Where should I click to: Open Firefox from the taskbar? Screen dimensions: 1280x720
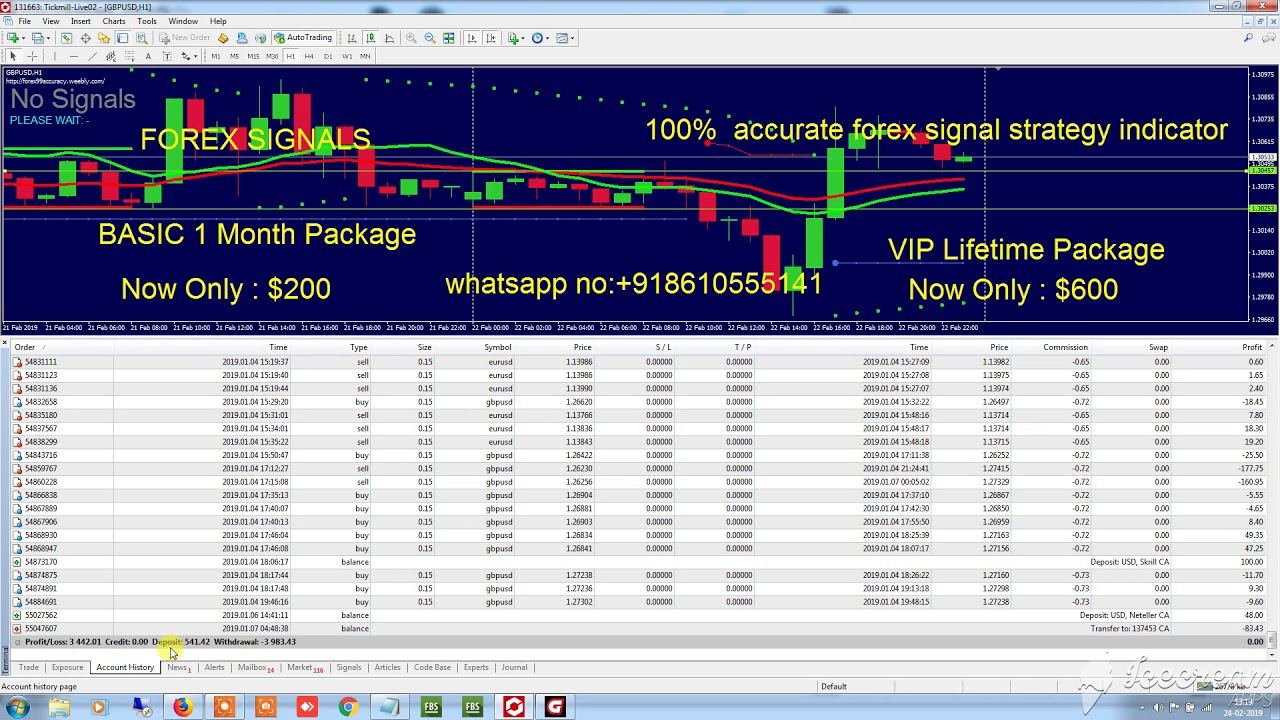(x=182, y=707)
